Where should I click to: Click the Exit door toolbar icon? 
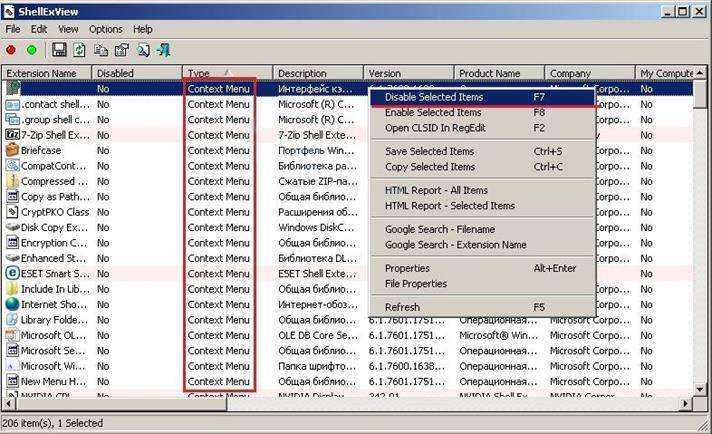click(x=163, y=49)
